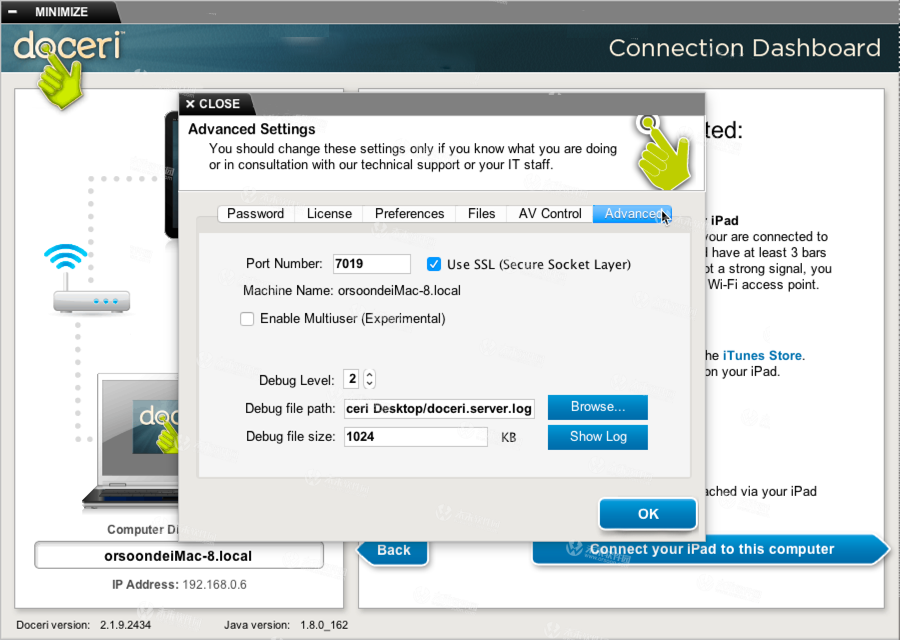900x640 pixels.
Task: Confirm settings with OK button
Action: click(648, 514)
